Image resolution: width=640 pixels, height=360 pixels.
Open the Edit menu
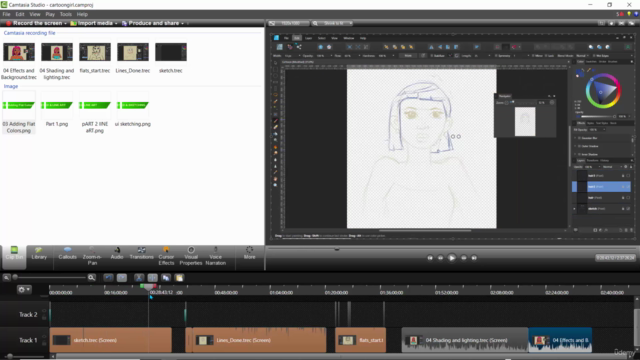pyautogui.click(x=20, y=14)
